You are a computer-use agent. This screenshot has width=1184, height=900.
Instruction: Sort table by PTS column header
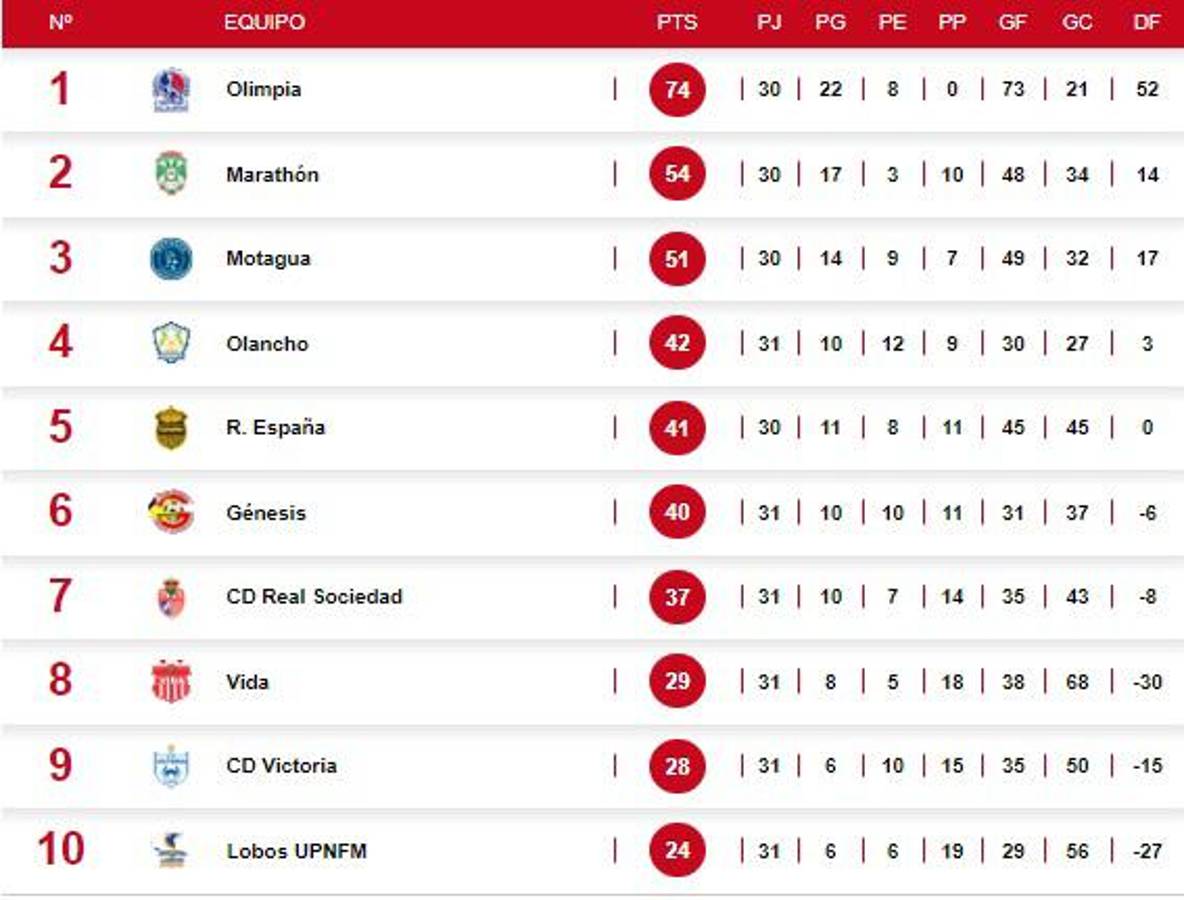click(677, 22)
